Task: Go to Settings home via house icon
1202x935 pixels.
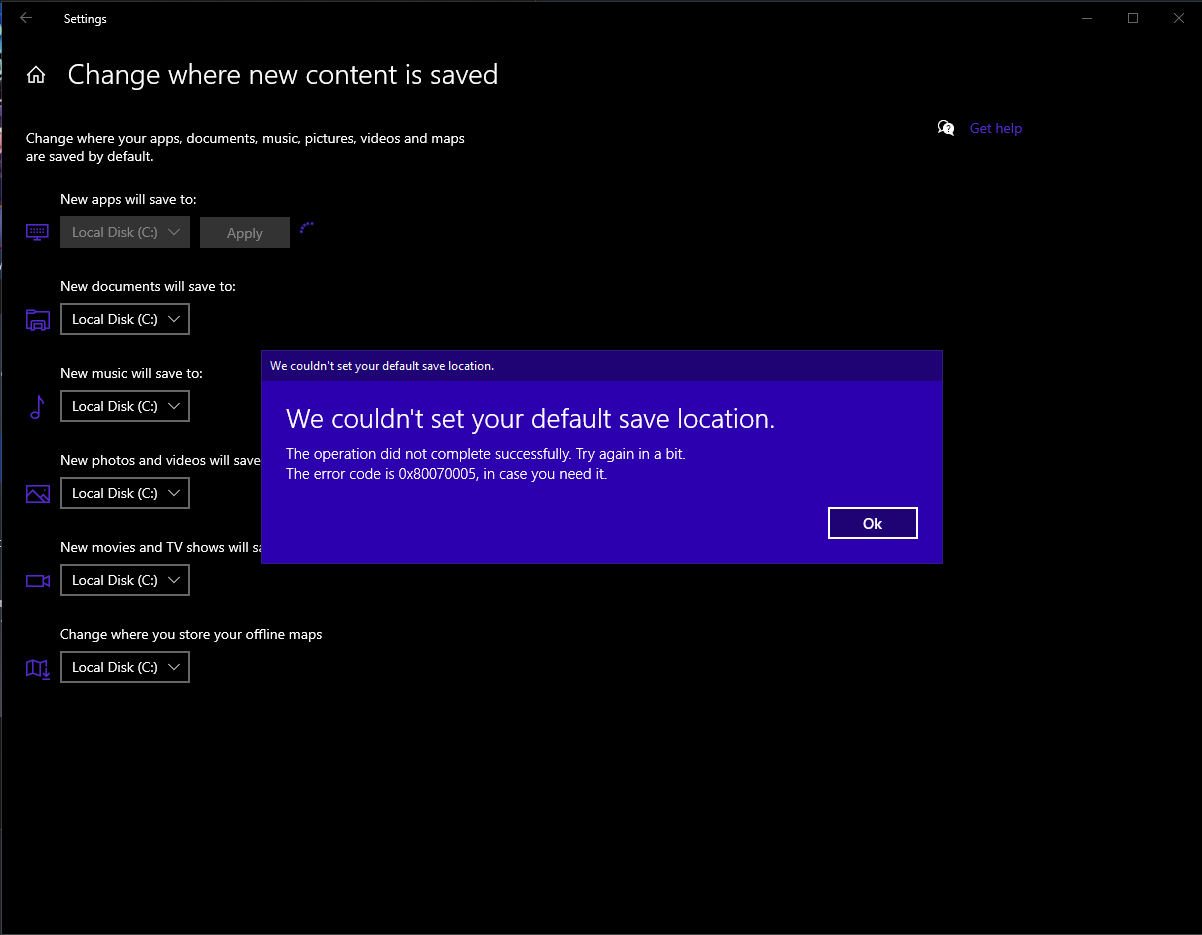Action: click(36, 75)
